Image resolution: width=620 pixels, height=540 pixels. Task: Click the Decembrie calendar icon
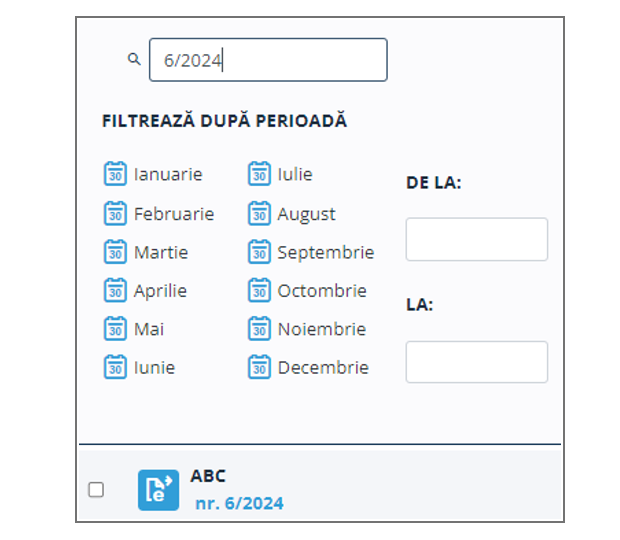click(259, 367)
